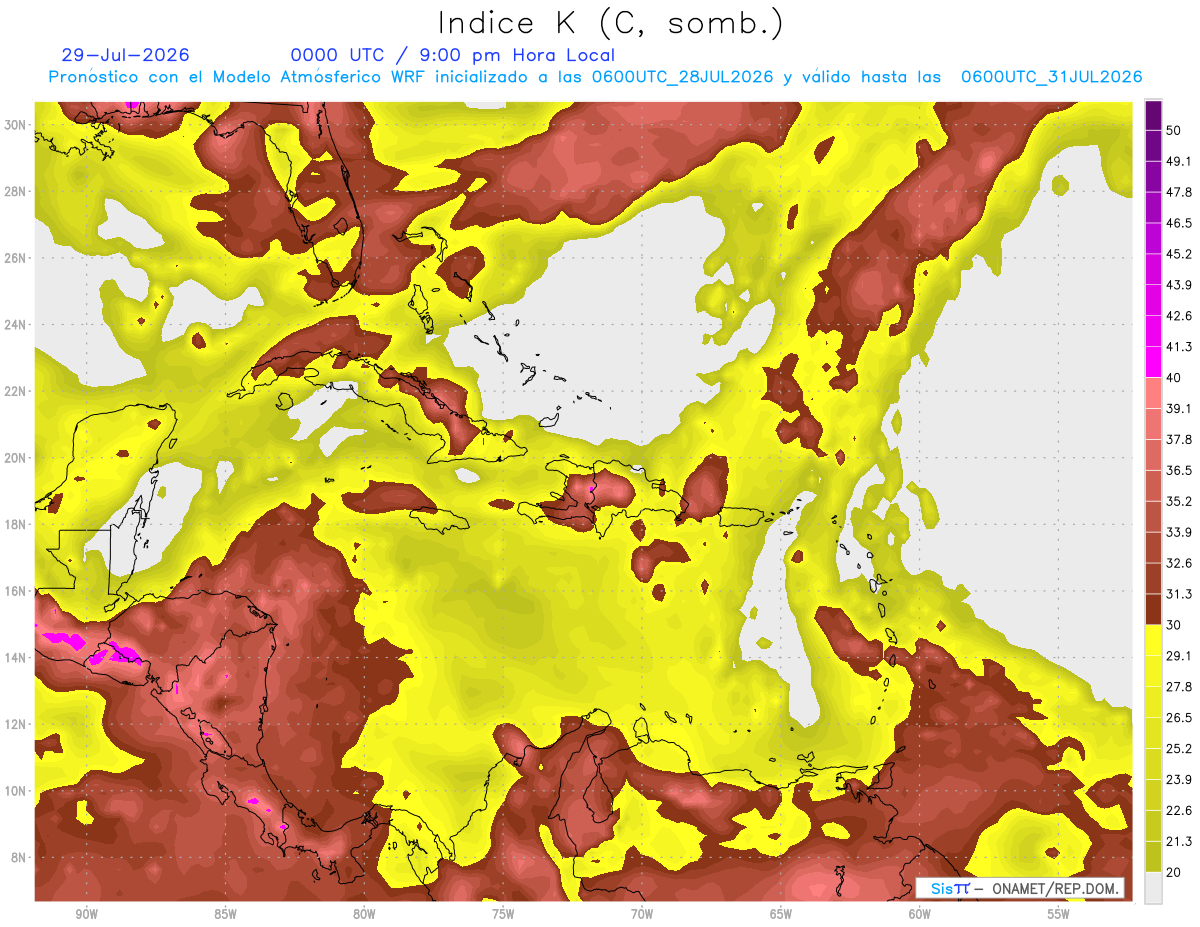Click the colorbar label "49.1"
This screenshot has height=927, width=1200.
1178,161
